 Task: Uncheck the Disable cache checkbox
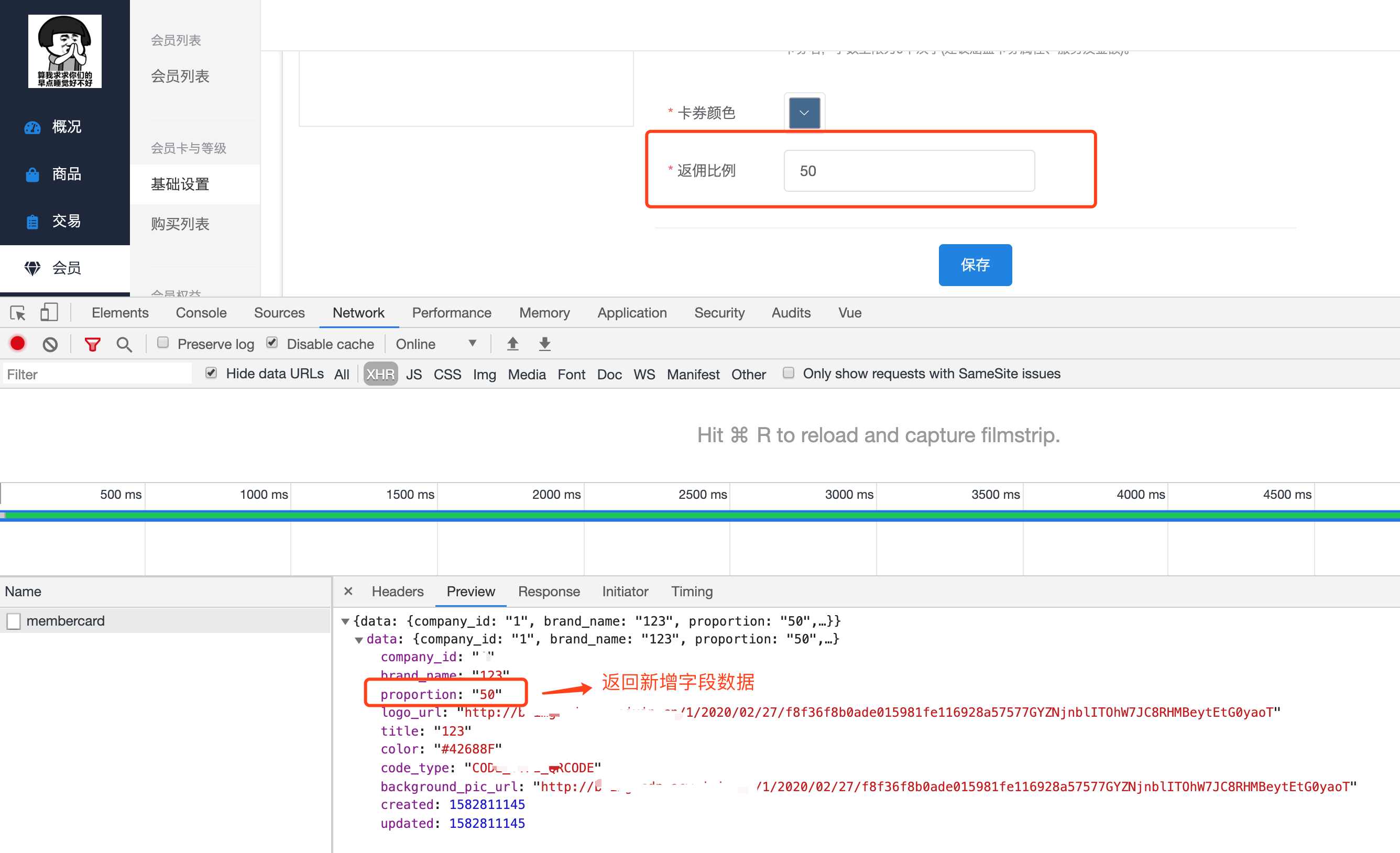(272, 343)
